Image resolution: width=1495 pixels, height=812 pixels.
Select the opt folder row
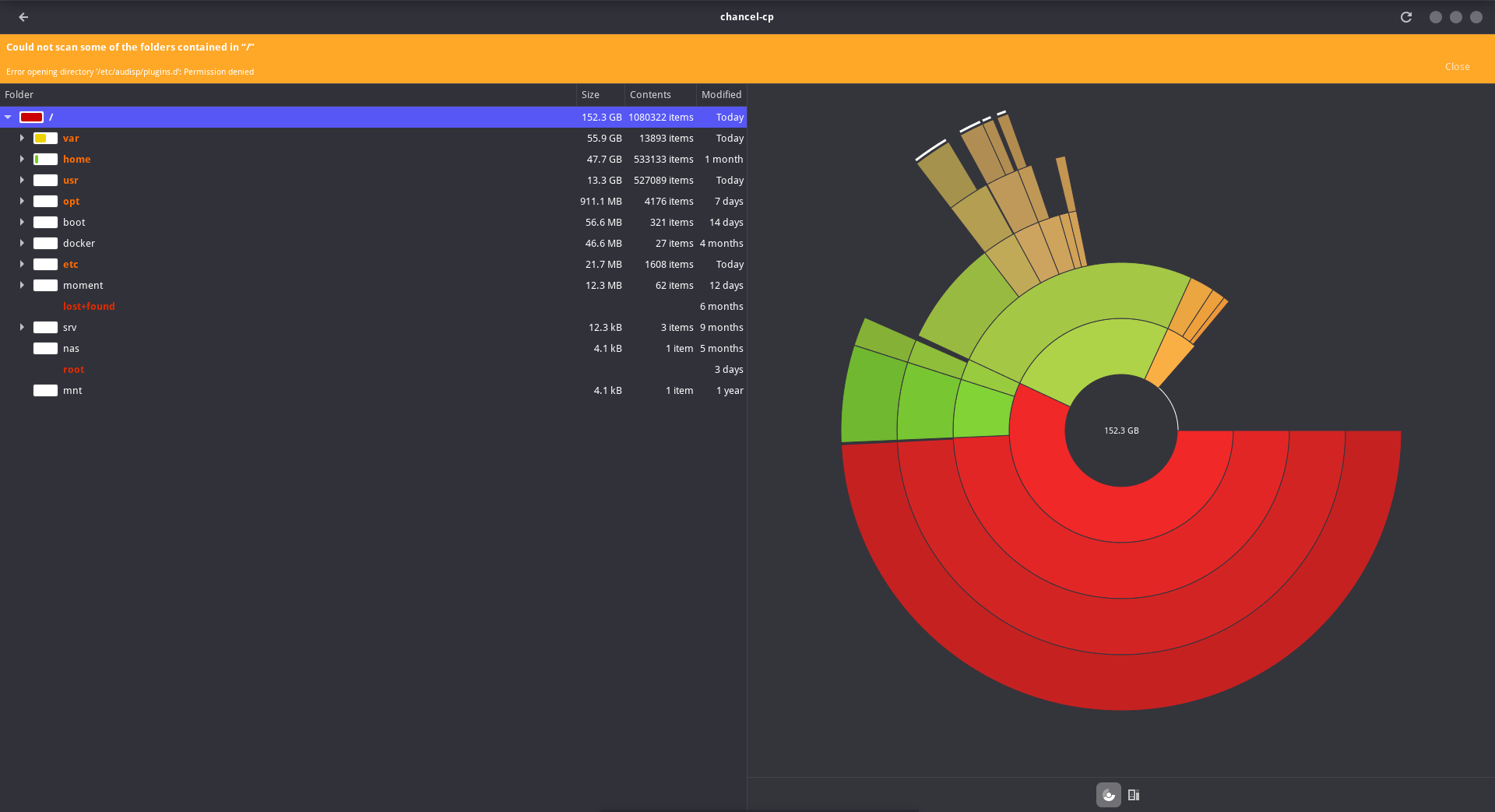72,202
